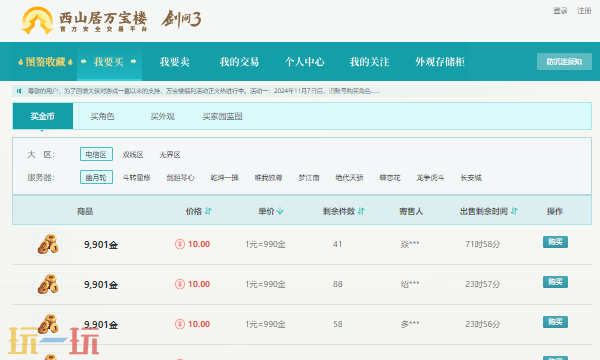
Task: Switch to the 买外观 tab
Action: pyautogui.click(x=162, y=116)
